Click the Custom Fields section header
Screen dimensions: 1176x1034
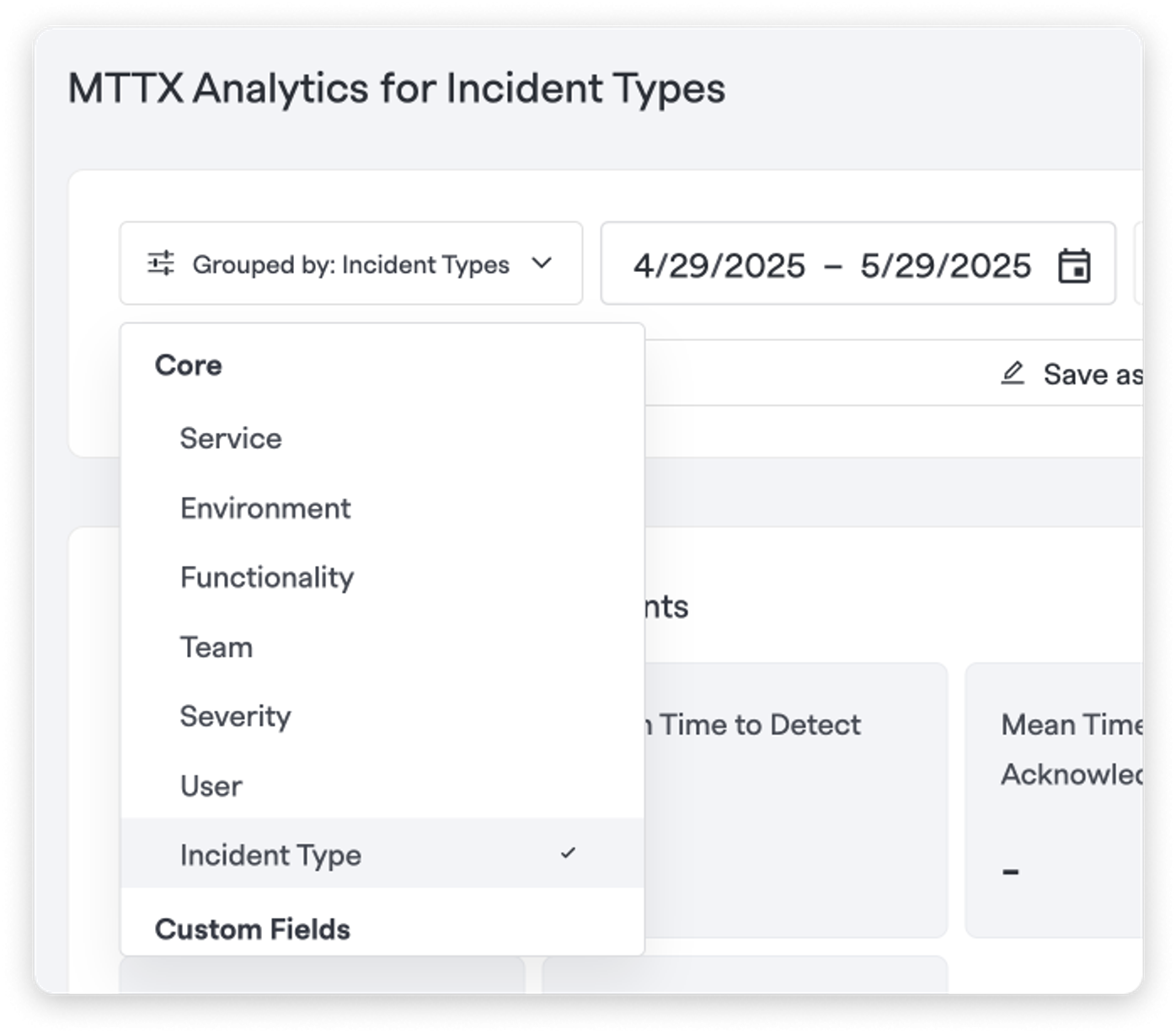[x=253, y=929]
